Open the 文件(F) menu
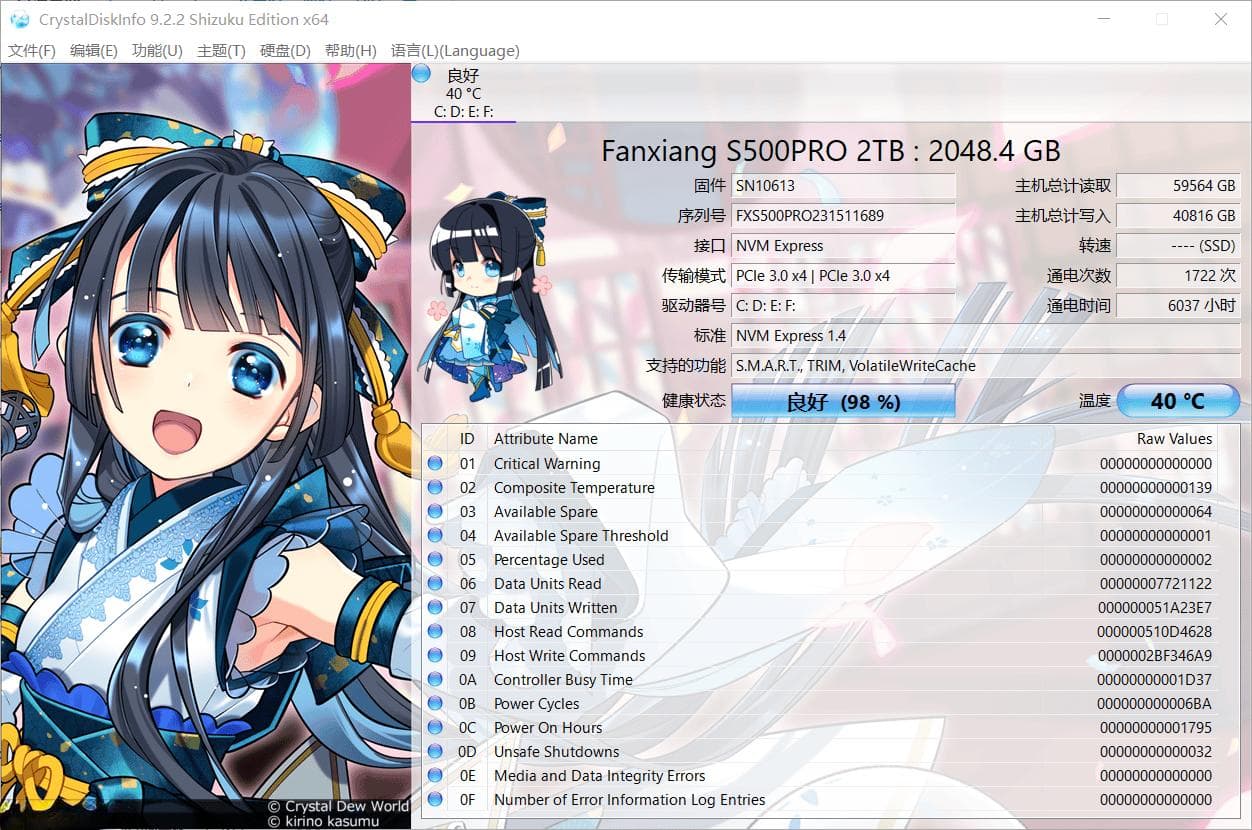This screenshot has width=1252, height=830. 32,51
